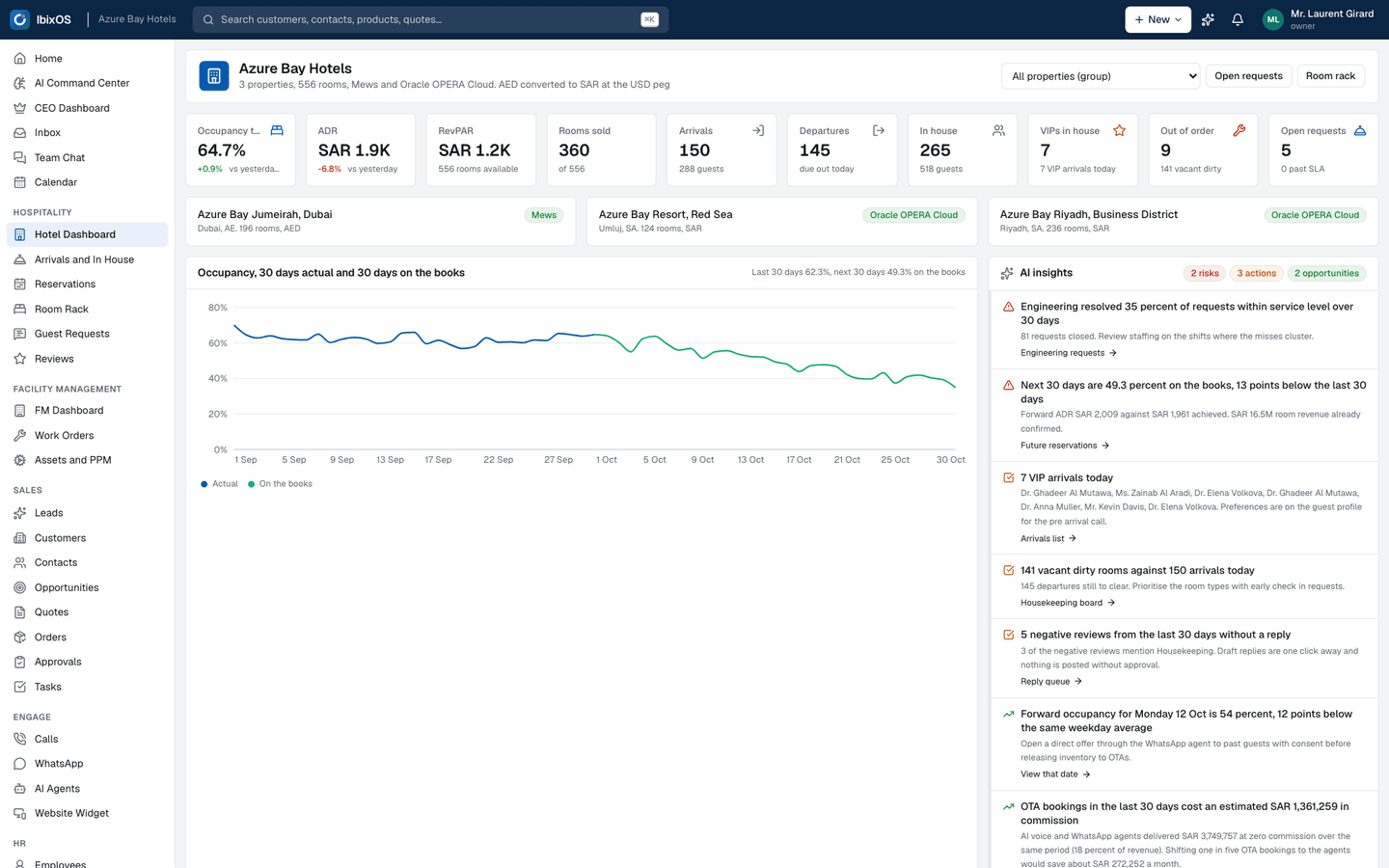Select Azure Bay Riyadh, Business District card
1389x868 pixels.
[1183, 221]
